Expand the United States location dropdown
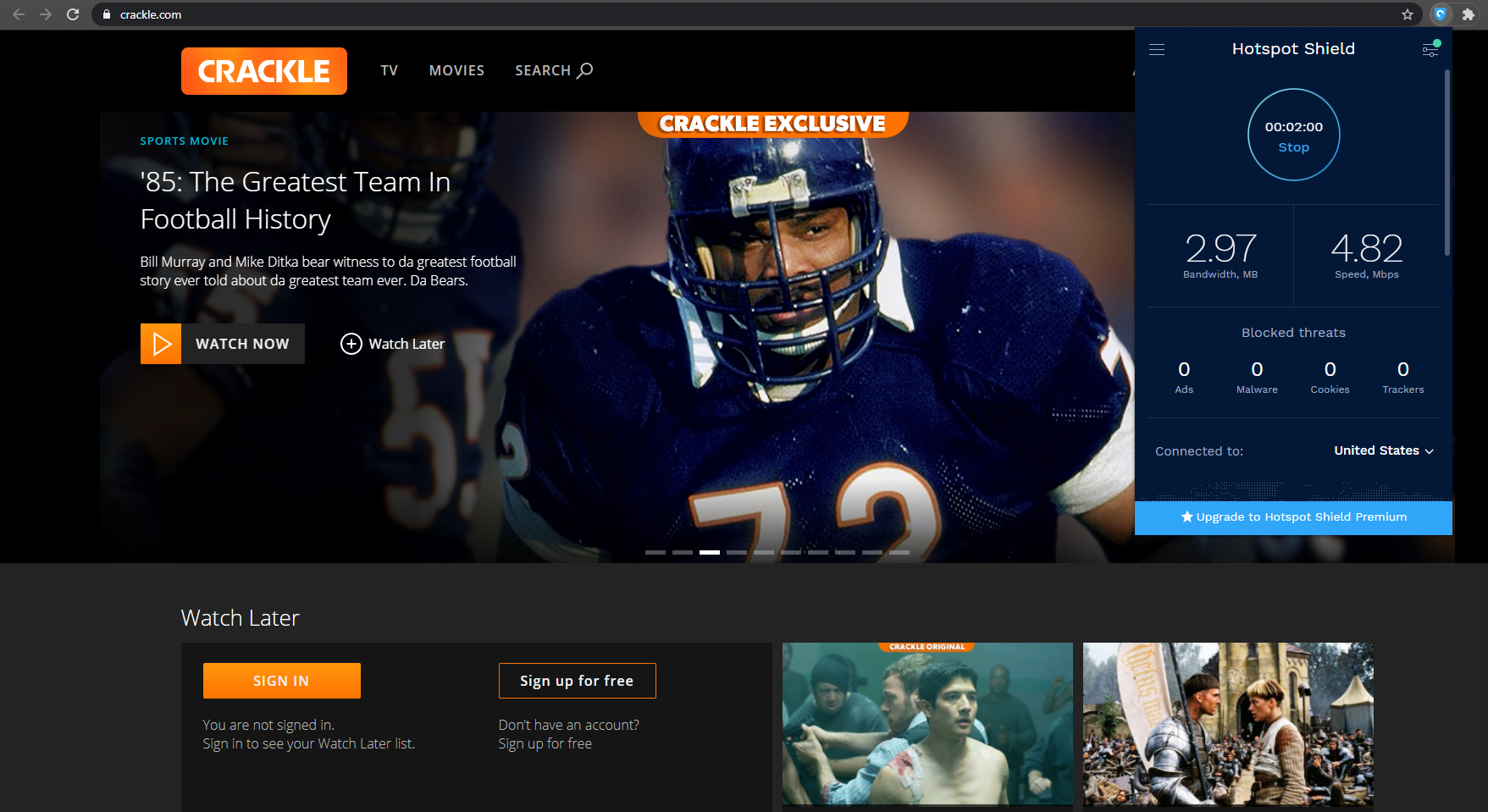 [x=1384, y=450]
